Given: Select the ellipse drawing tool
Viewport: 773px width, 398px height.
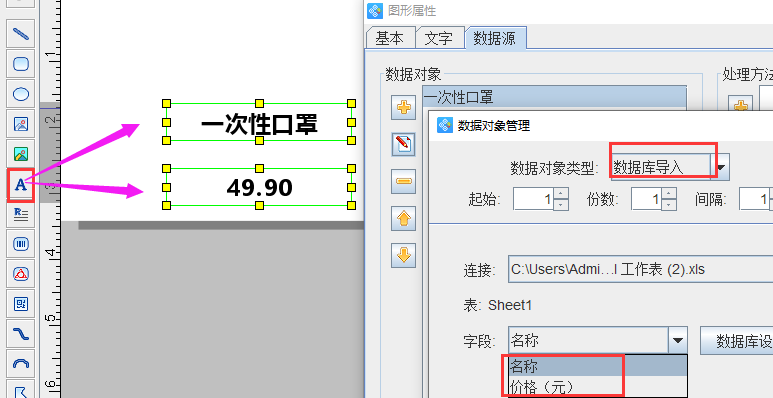Looking at the screenshot, I should coord(21,94).
